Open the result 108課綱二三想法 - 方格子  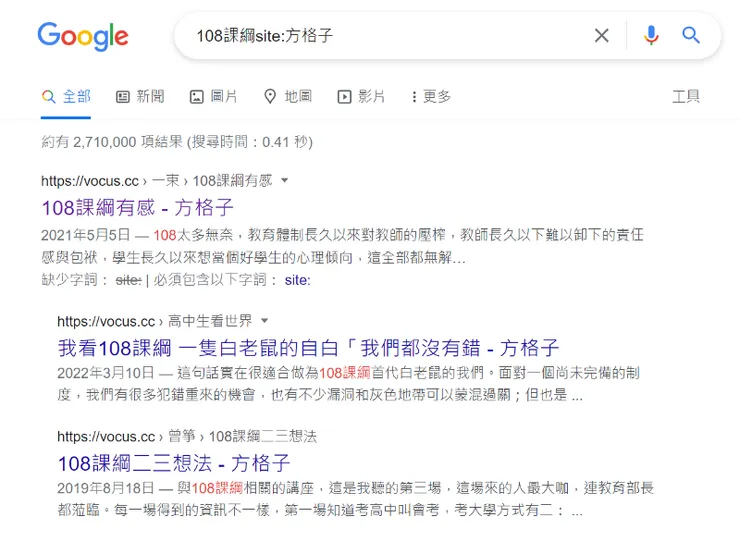tap(174, 463)
